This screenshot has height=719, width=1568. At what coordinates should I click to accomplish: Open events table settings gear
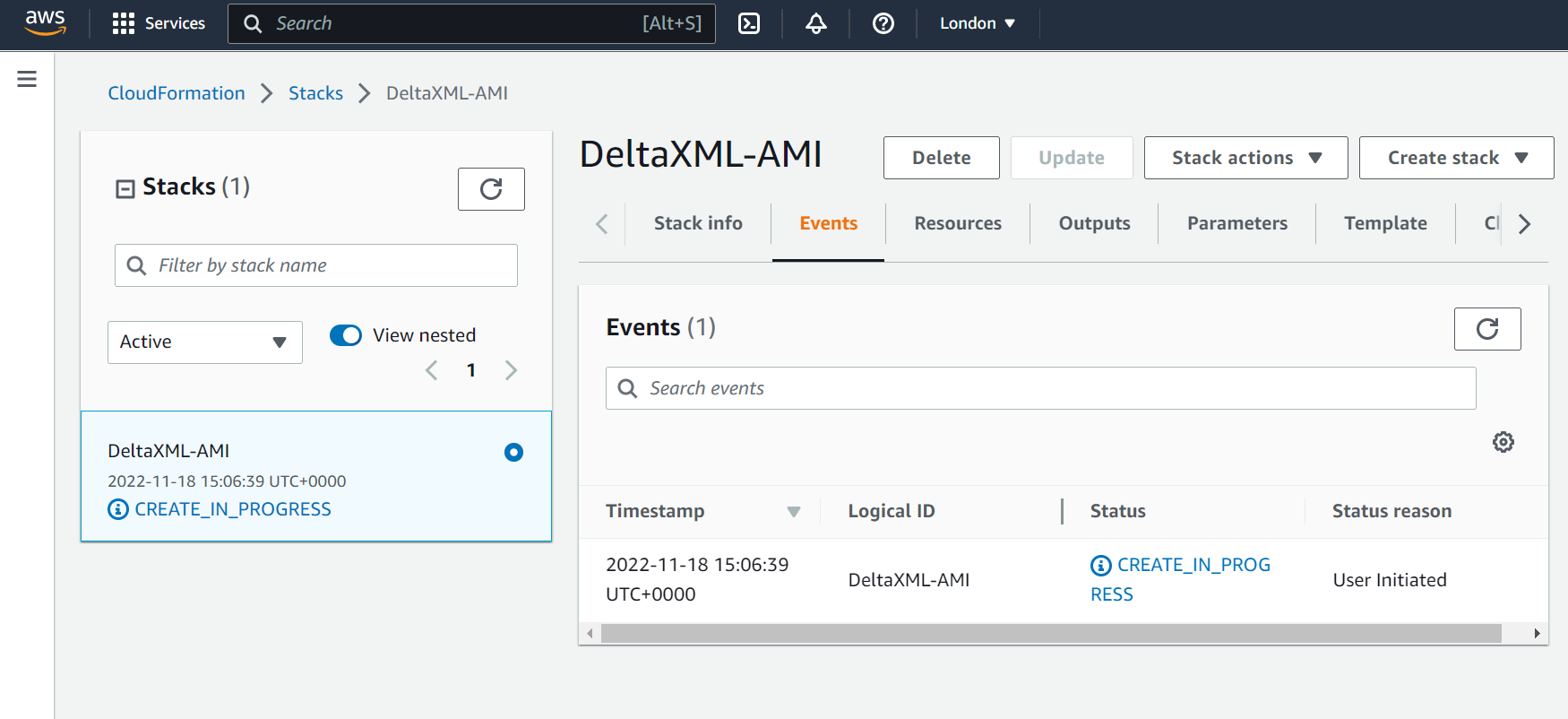pyautogui.click(x=1503, y=442)
